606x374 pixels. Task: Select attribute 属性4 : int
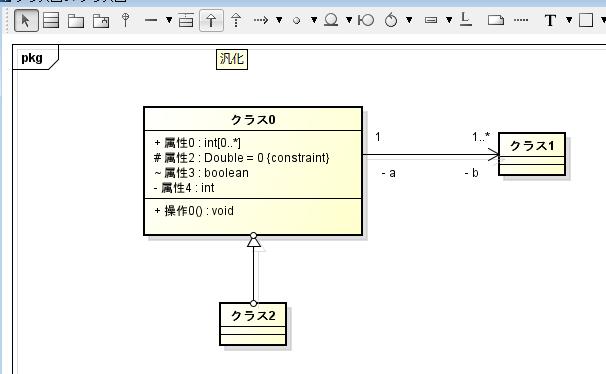(x=184, y=188)
